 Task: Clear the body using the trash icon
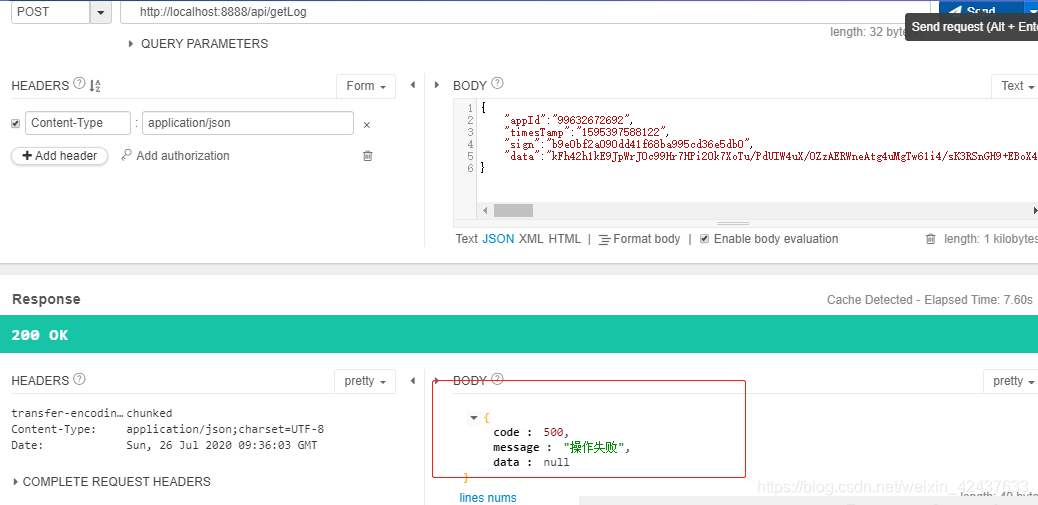point(931,239)
